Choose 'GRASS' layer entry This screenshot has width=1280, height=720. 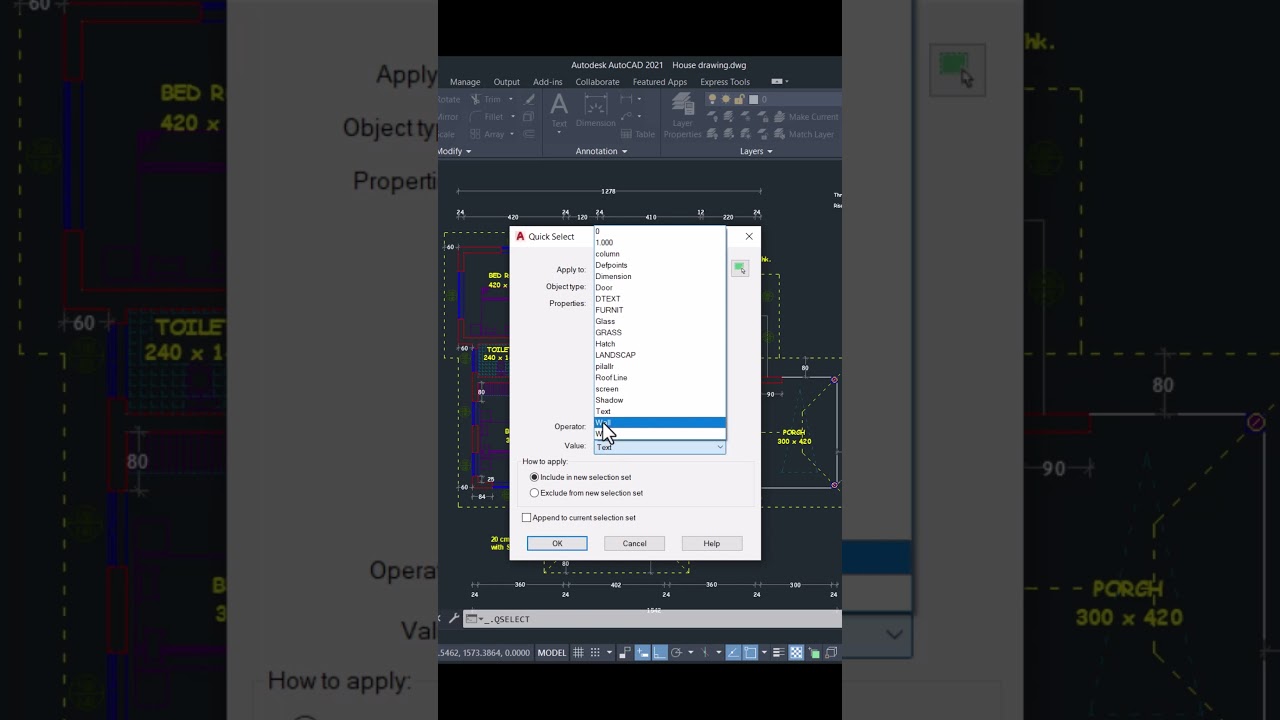pyautogui.click(x=659, y=332)
